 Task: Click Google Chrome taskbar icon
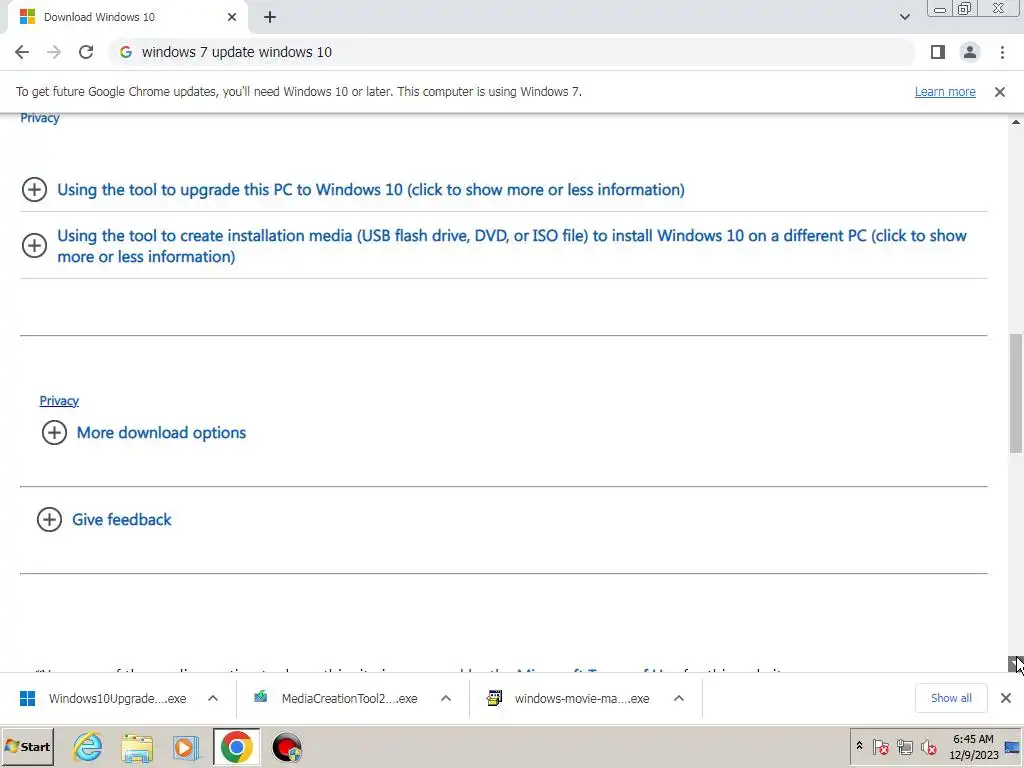[236, 747]
